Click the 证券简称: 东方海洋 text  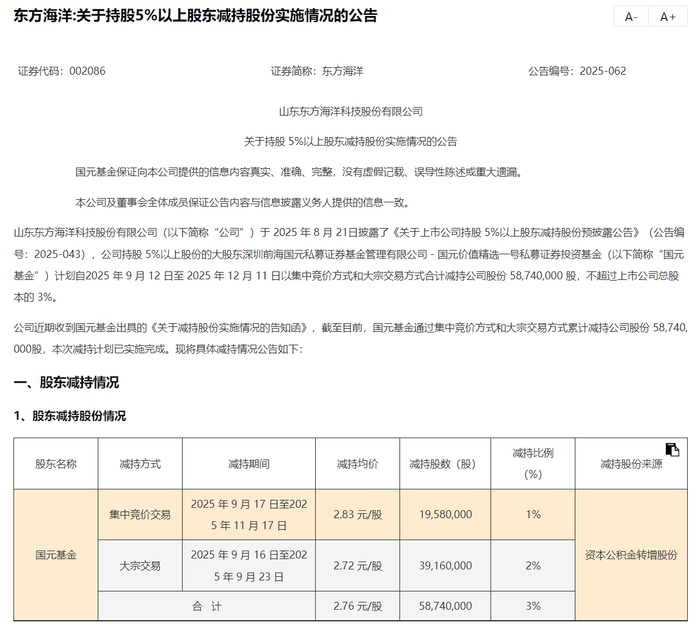pyautogui.click(x=317, y=71)
